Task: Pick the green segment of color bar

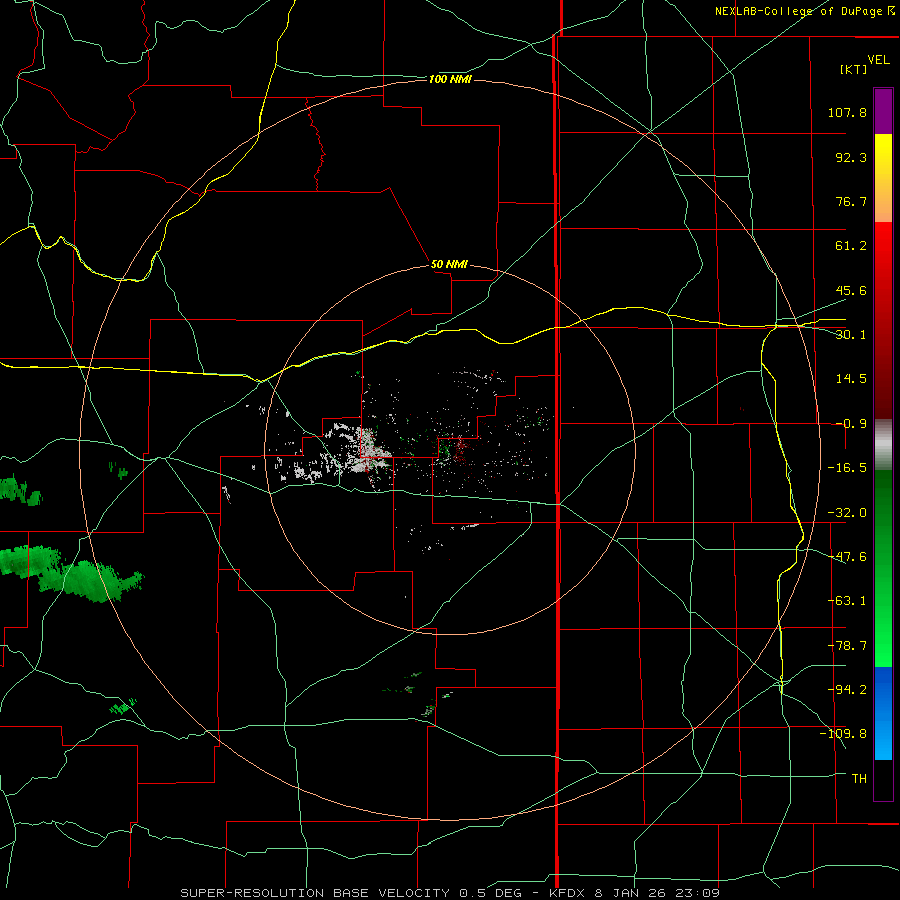Action: pos(883,568)
